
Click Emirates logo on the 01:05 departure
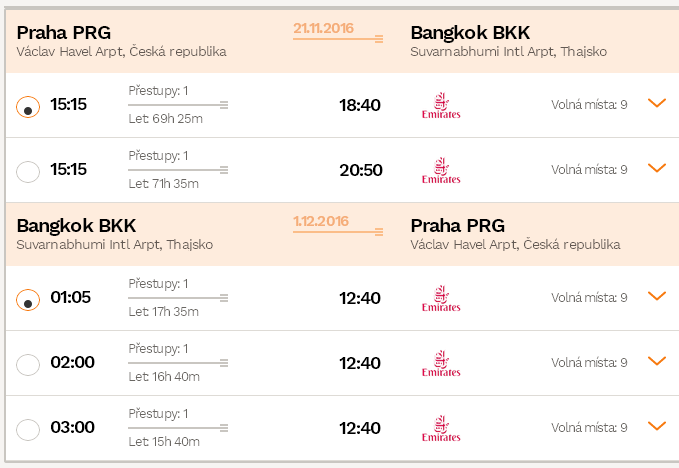click(441, 298)
